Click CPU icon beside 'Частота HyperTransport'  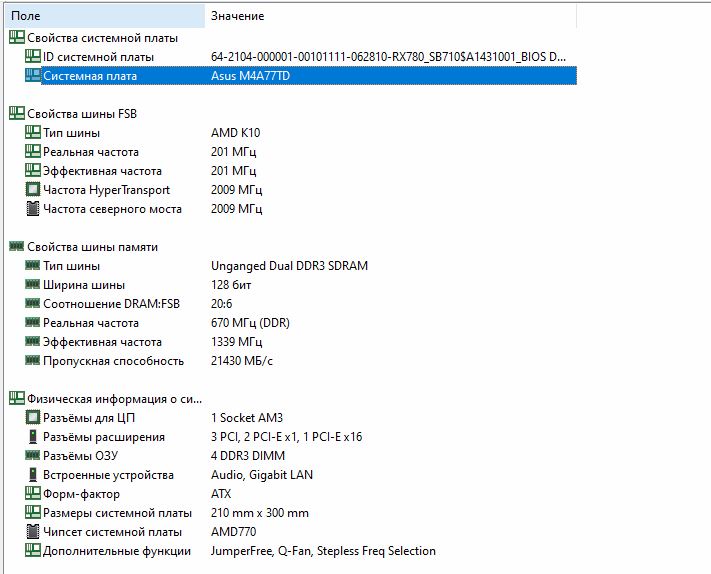coord(33,189)
